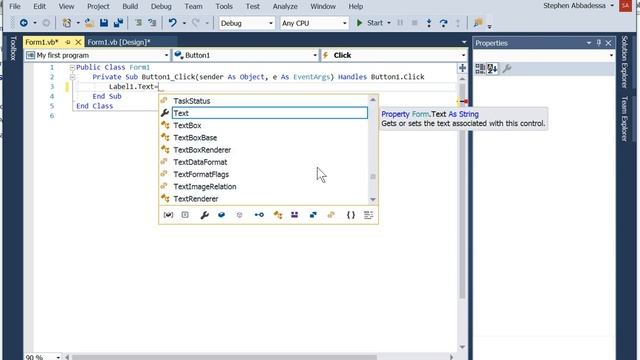Viewport: 640px width, 360px height.
Task: Click the editor vertical scrollbar up arrow
Action: click(x=462, y=79)
